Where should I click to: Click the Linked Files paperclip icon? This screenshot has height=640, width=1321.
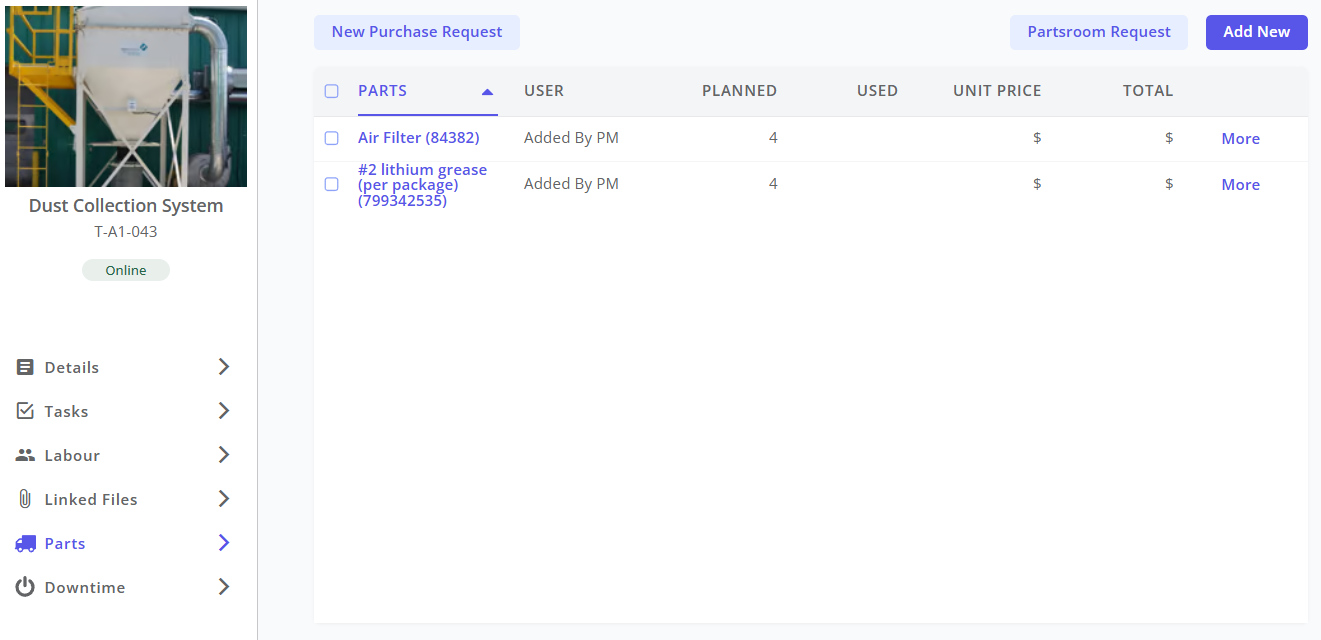point(25,499)
